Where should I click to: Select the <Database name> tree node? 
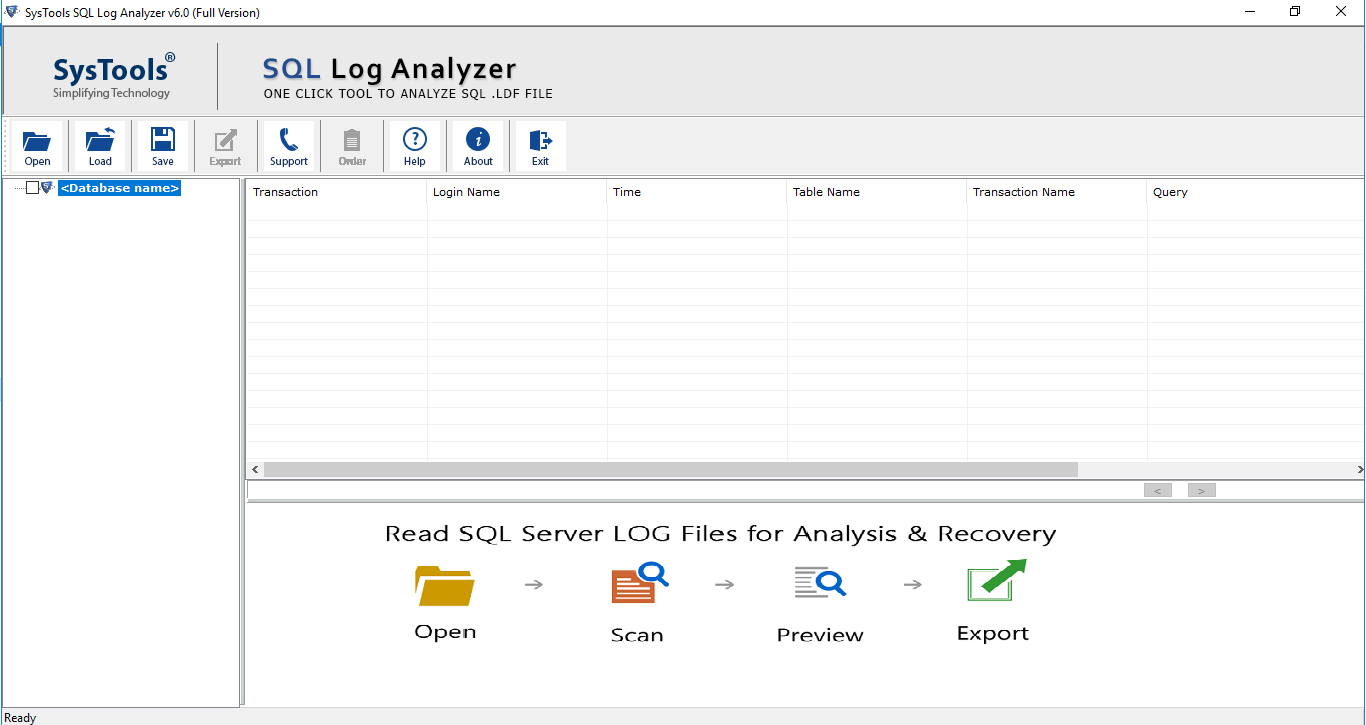coord(120,188)
